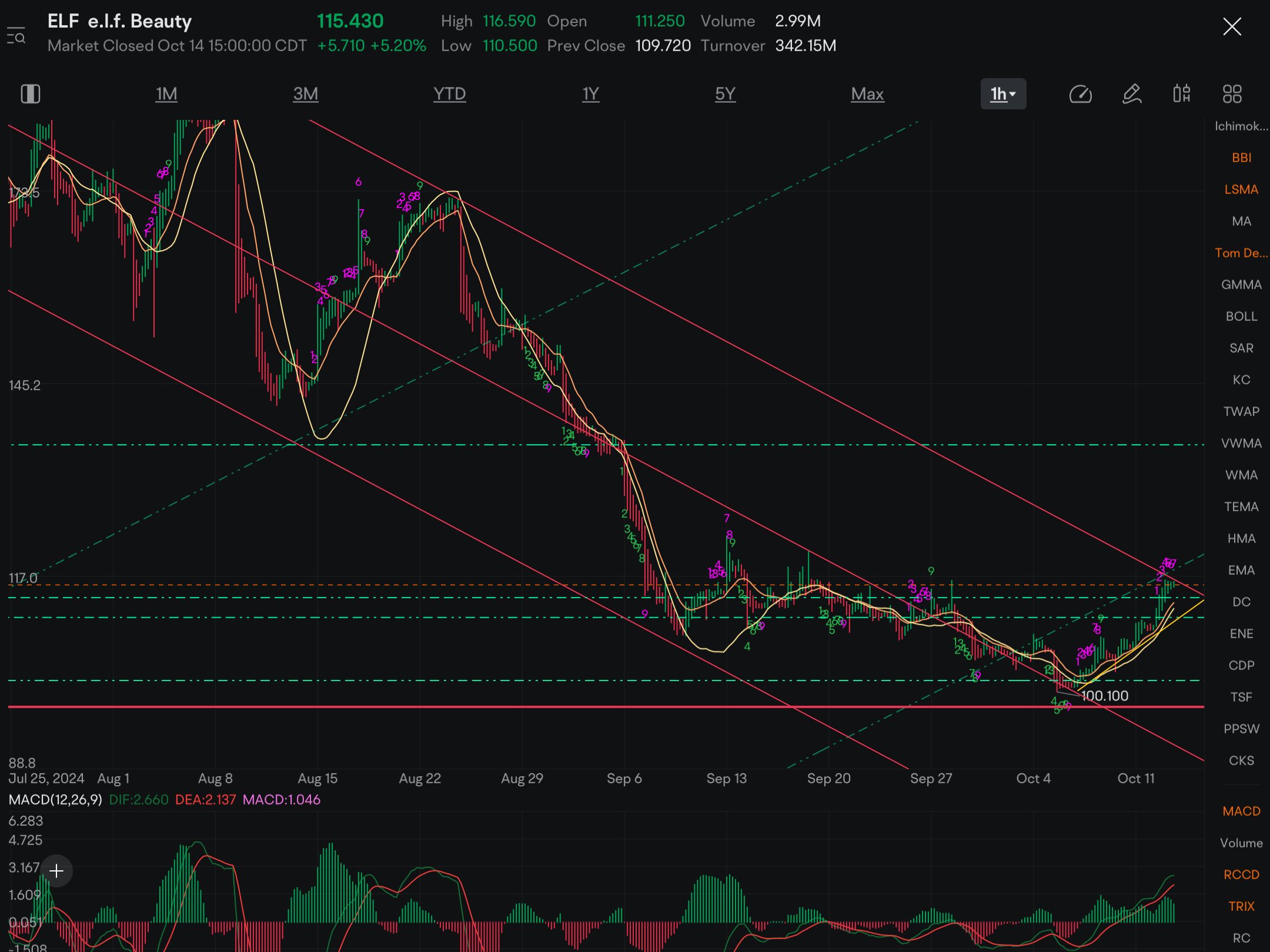Click the 100.100 low price label
The height and width of the screenshot is (952, 1270).
[1105, 696]
